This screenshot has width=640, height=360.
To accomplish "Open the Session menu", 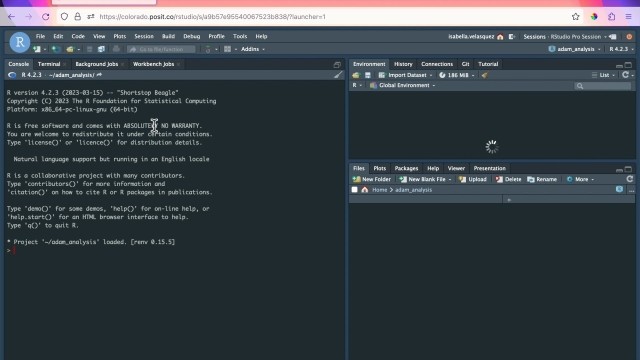I will (x=144, y=36).
